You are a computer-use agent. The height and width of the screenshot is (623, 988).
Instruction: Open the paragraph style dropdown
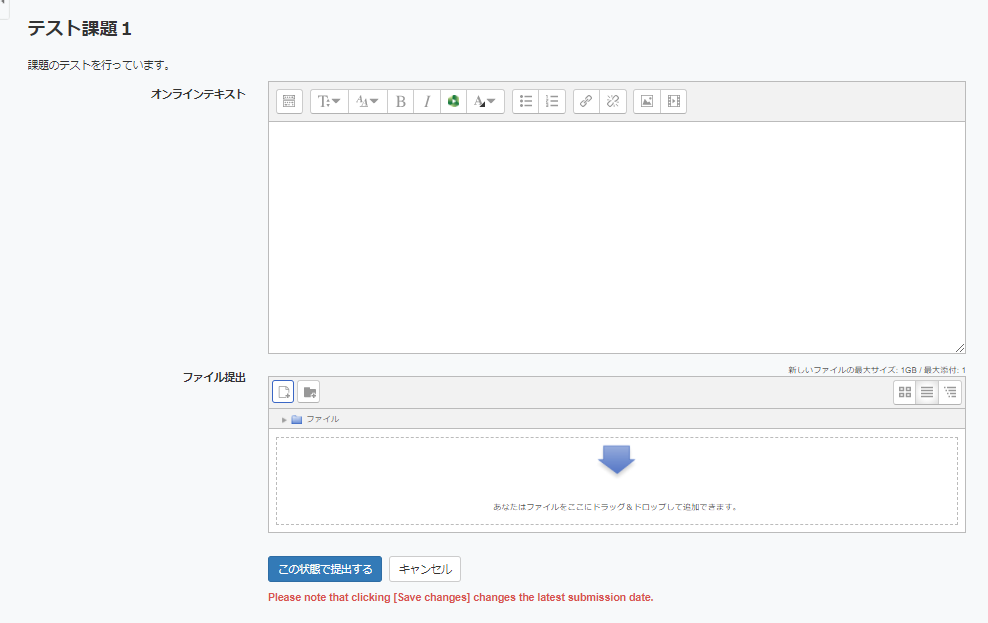[x=329, y=101]
